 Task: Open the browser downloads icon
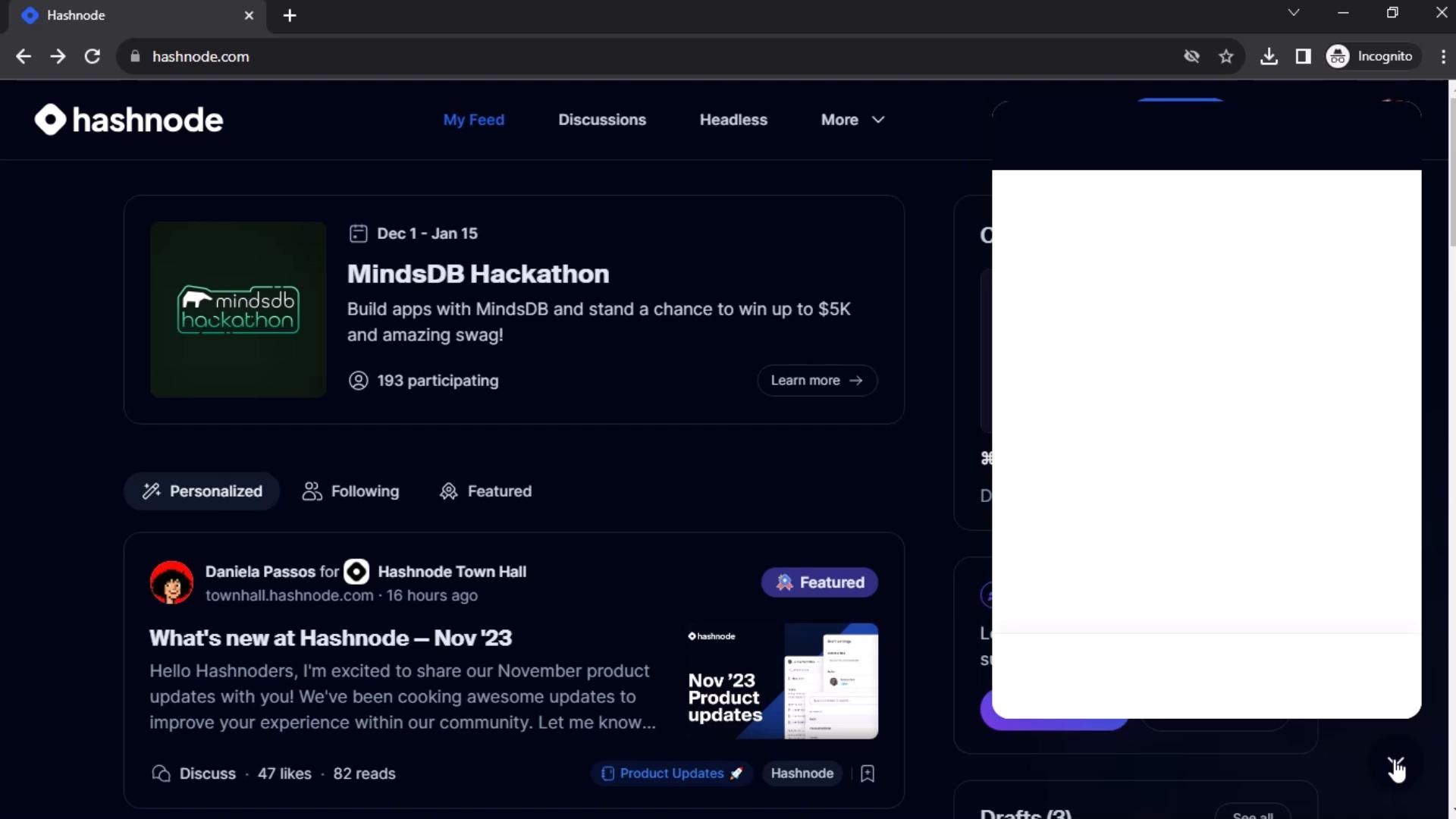(1269, 56)
